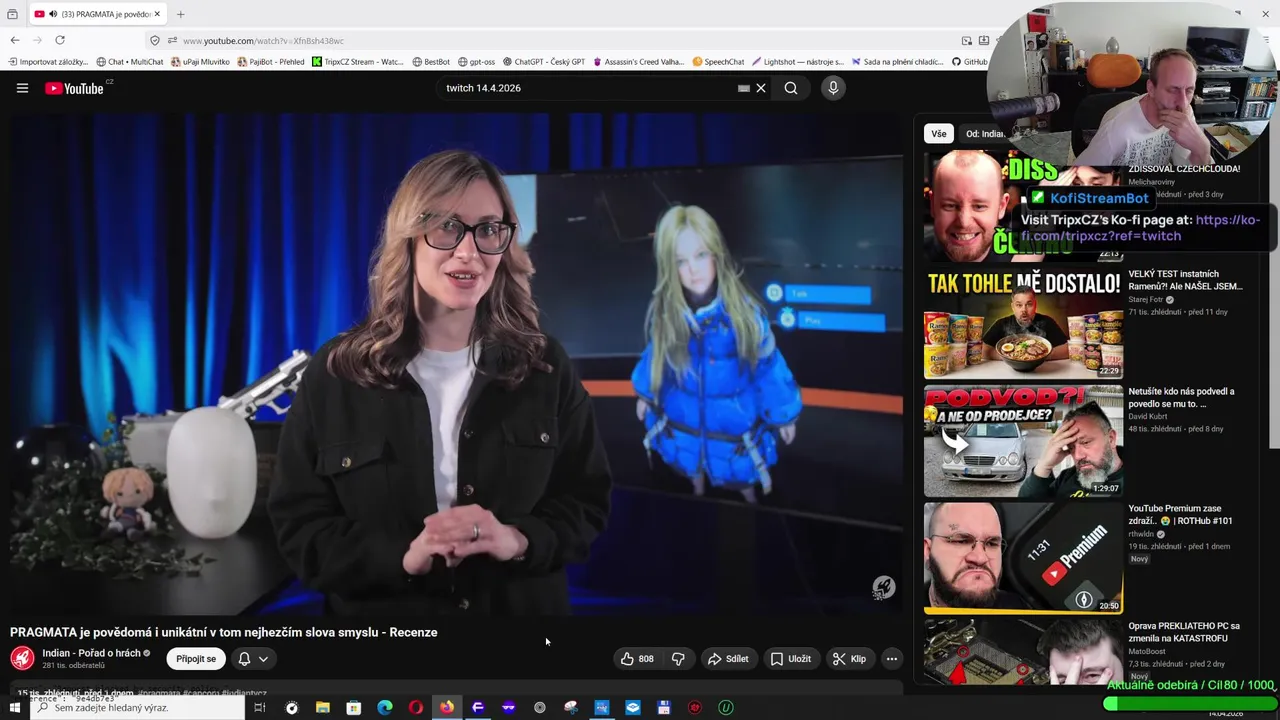This screenshot has height=720, width=1280.
Task: Open Opera browser from the taskbar
Action: point(415,708)
